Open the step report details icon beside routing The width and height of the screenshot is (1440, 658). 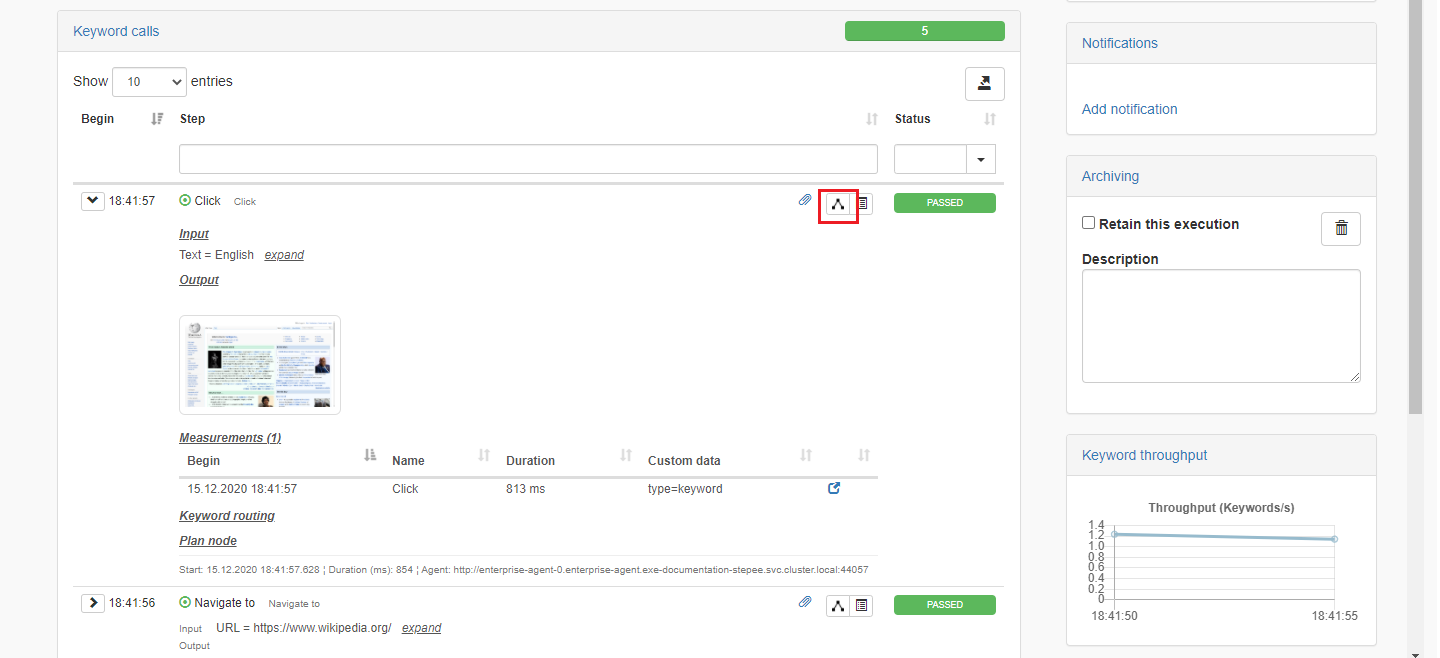pos(861,204)
